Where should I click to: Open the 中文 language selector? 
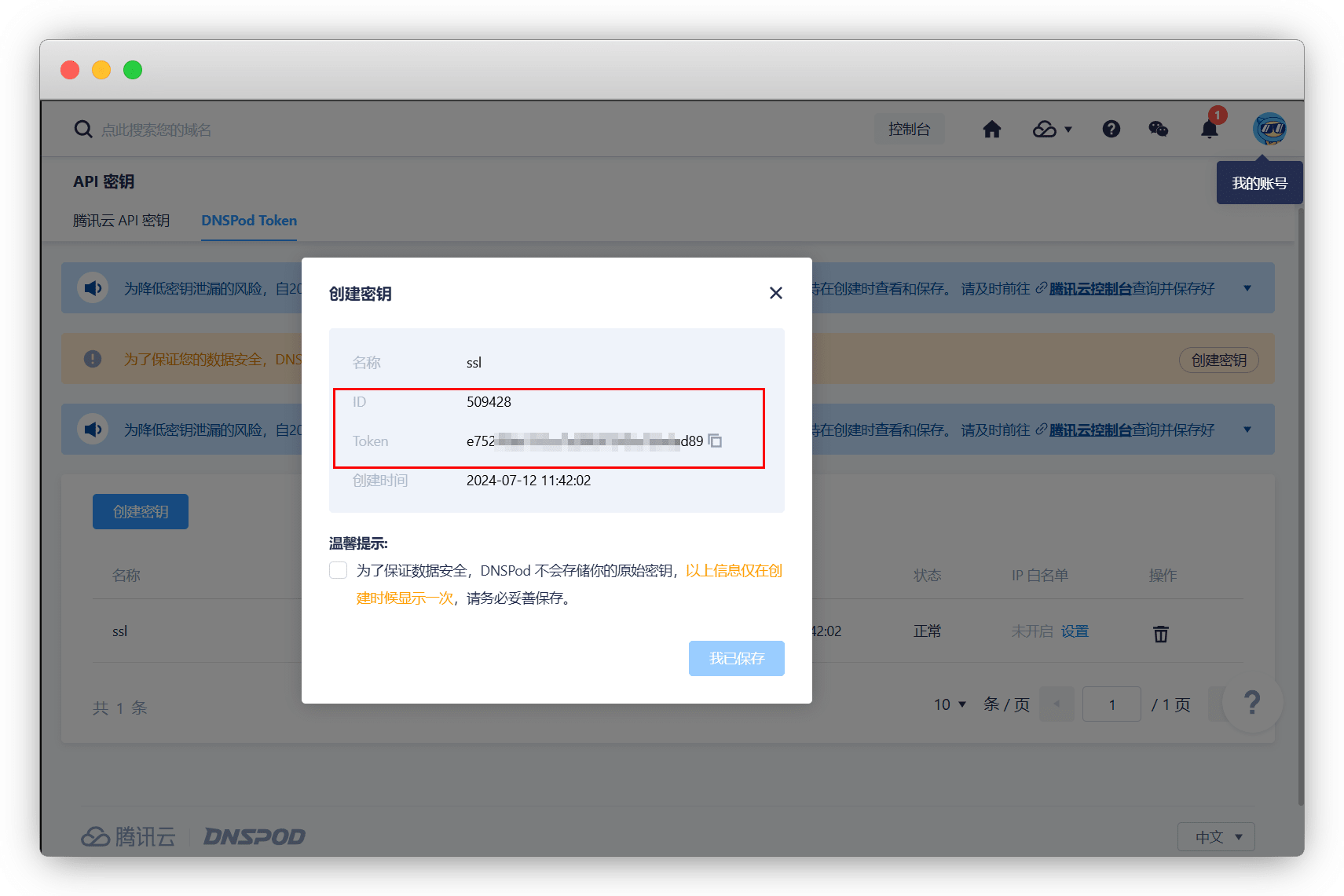(x=1215, y=837)
